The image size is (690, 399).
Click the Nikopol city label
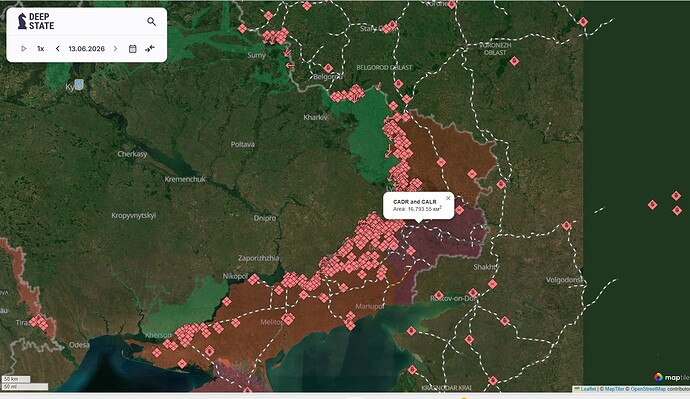235,276
